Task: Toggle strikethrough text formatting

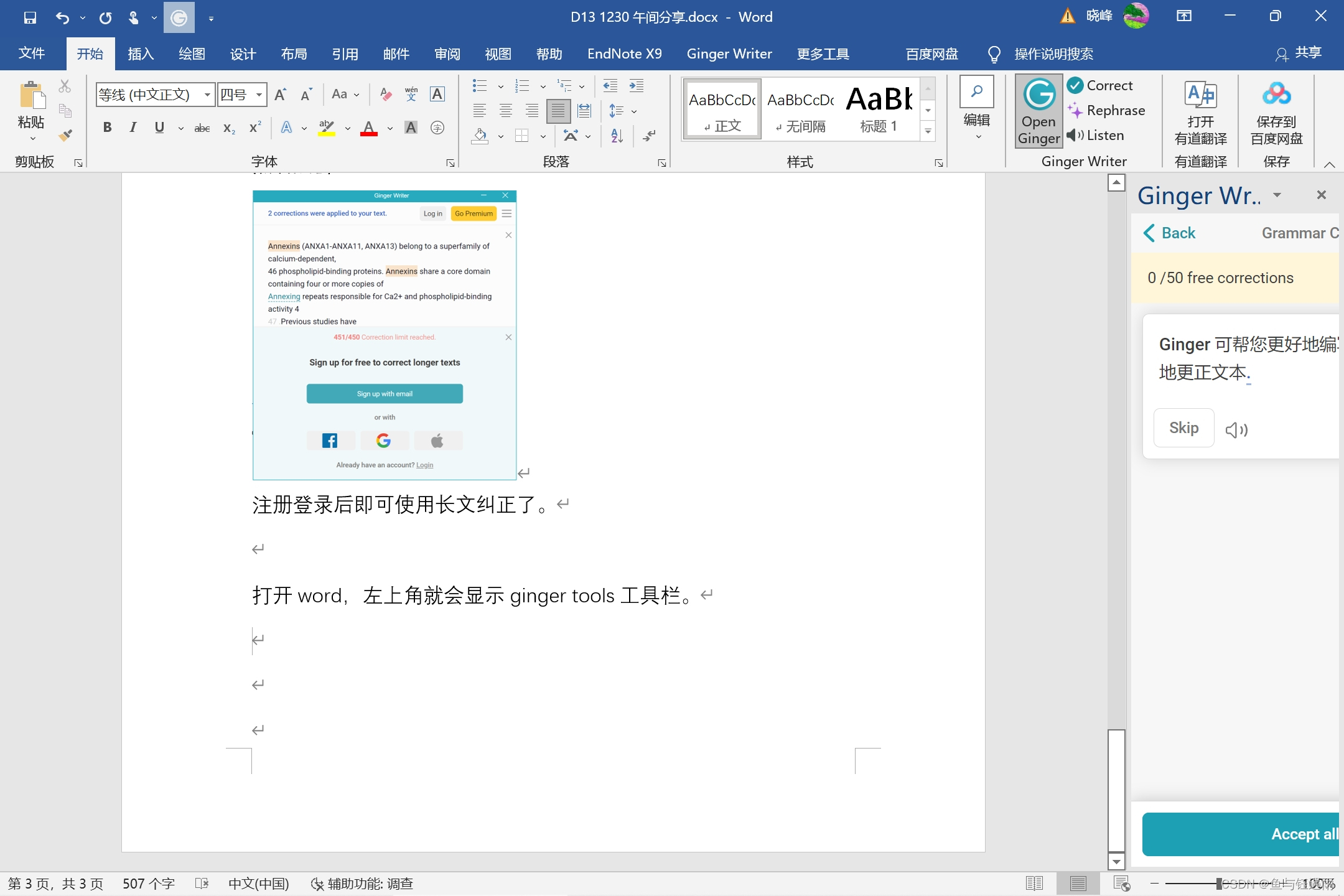Action: pos(201,127)
